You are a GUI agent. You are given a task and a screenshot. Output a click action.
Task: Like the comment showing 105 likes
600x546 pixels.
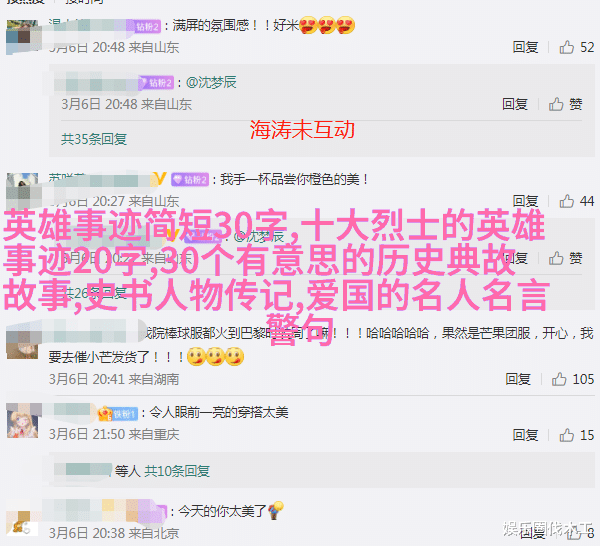pos(559,379)
